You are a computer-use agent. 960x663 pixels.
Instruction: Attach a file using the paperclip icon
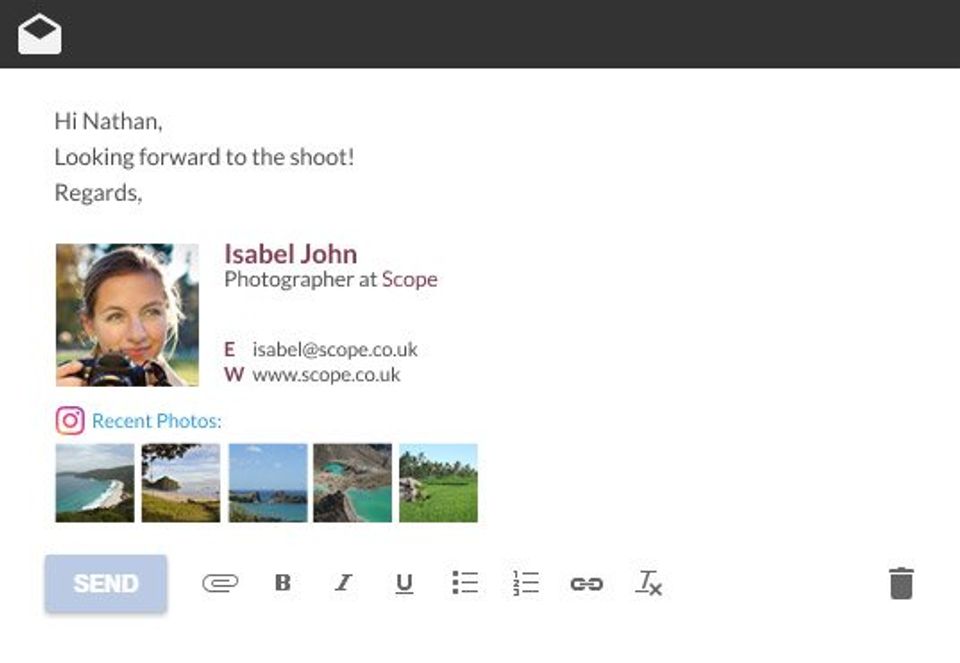(x=220, y=583)
